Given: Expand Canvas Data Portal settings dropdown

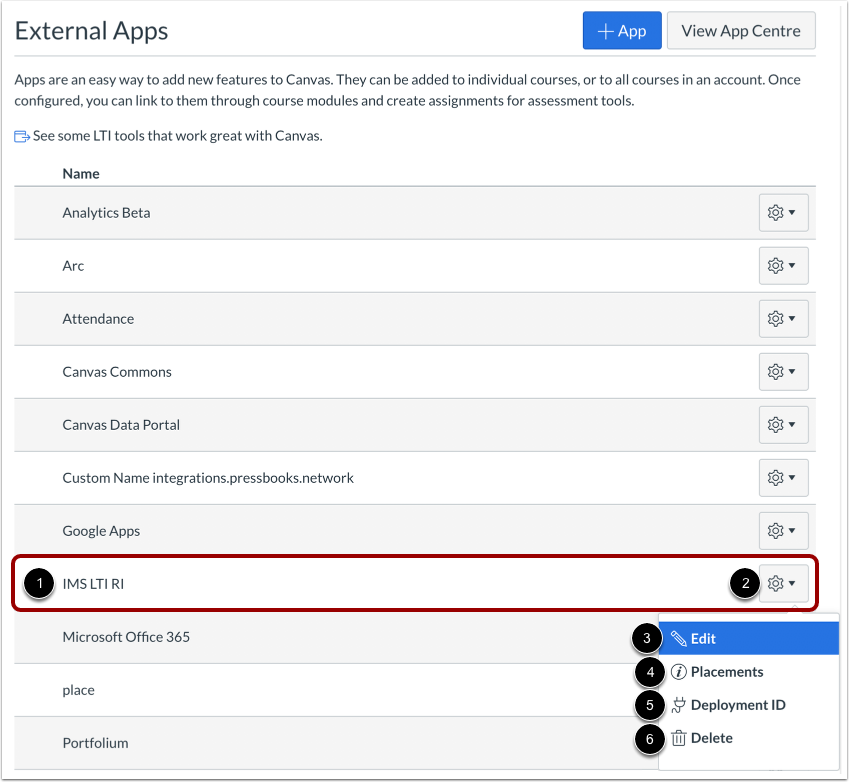Looking at the screenshot, I should 782,425.
